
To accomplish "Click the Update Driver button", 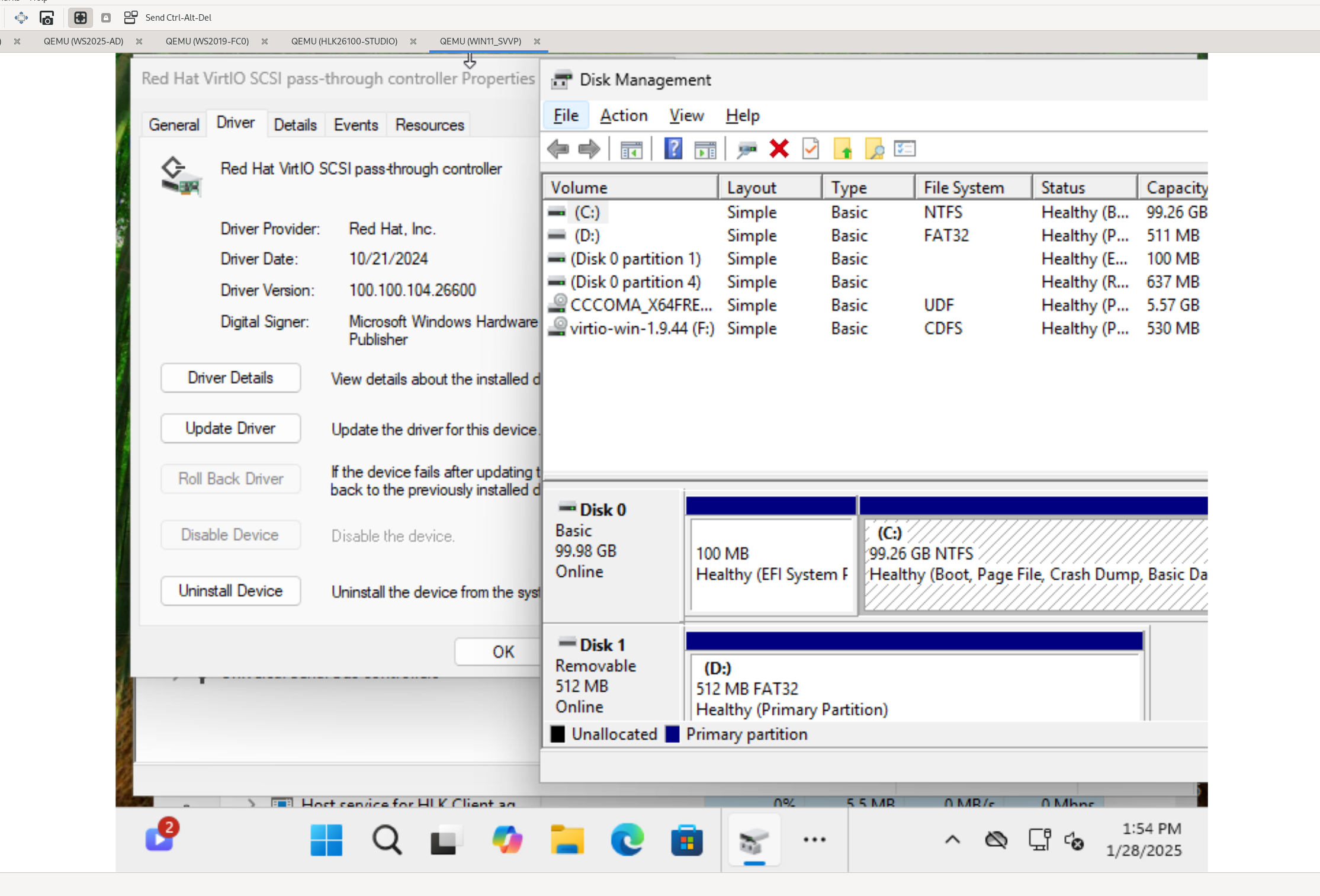I will 230,428.
